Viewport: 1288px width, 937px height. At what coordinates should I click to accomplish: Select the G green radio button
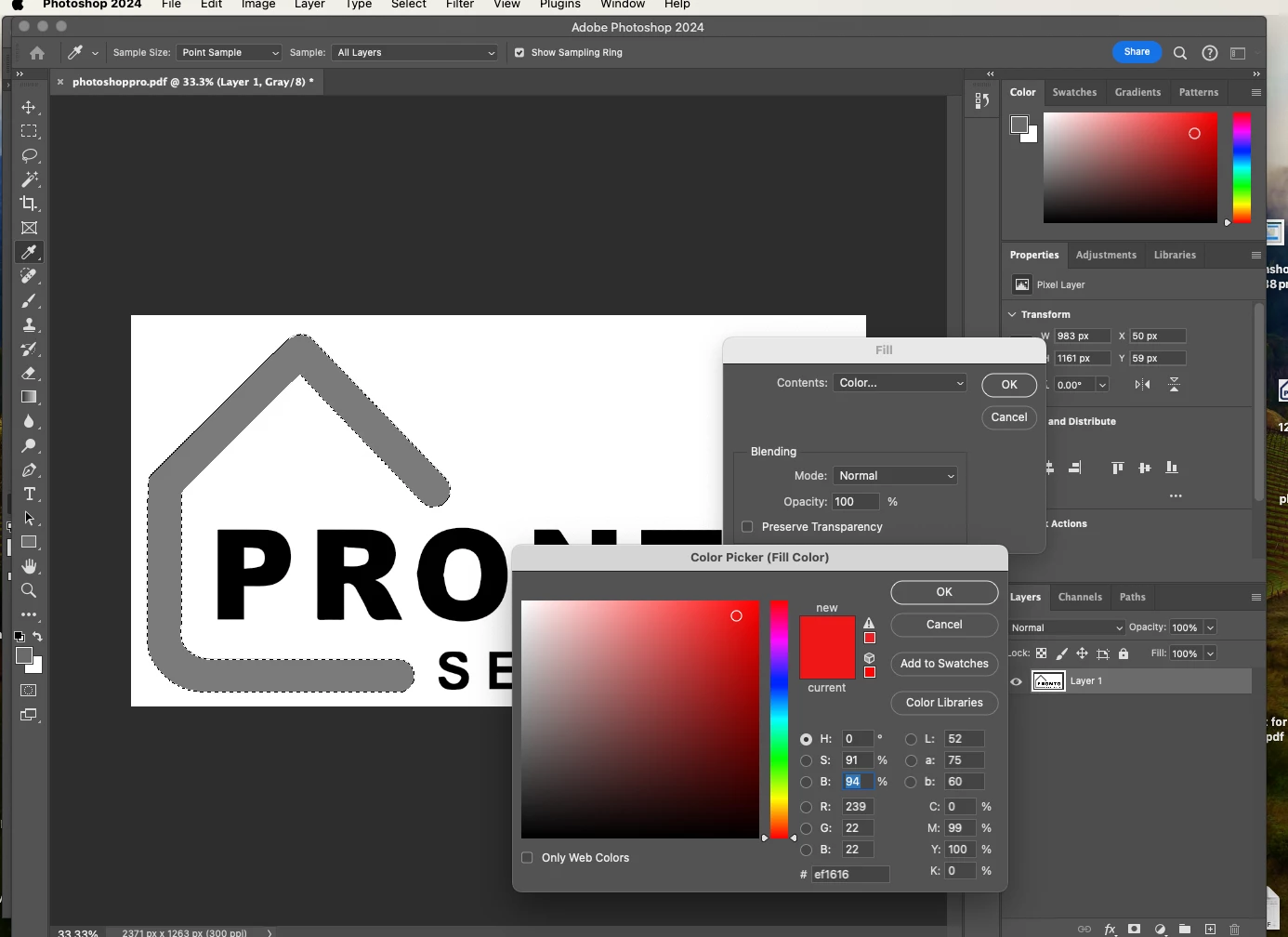pyautogui.click(x=806, y=828)
